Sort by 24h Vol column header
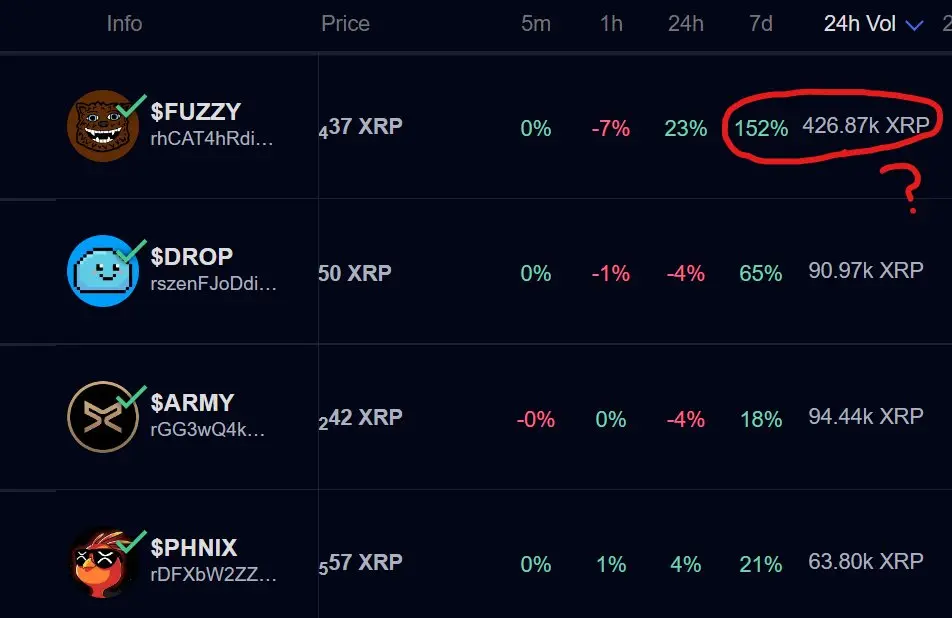Viewport: 952px width, 618px height. (859, 24)
